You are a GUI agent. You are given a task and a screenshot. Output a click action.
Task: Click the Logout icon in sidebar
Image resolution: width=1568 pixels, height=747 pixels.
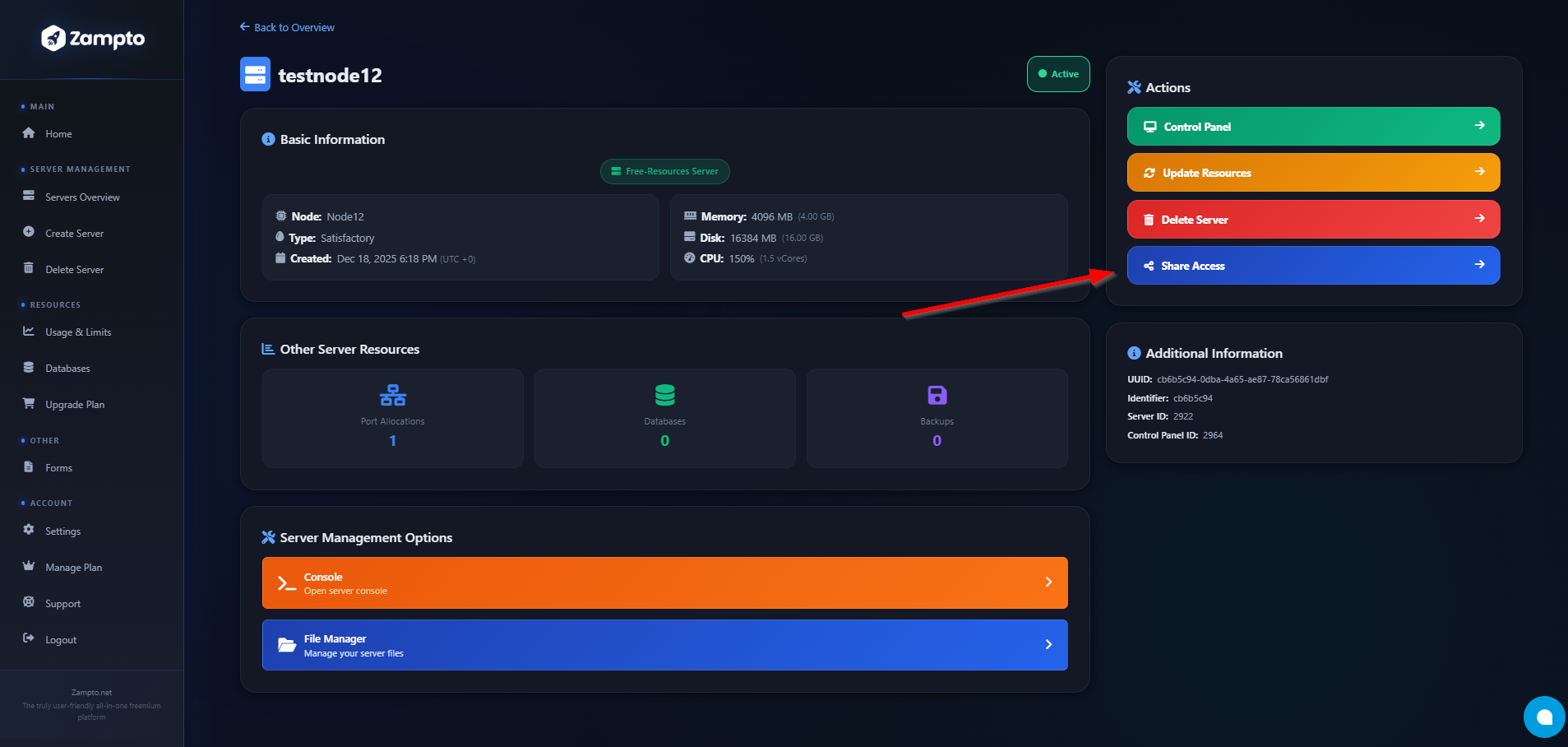(29, 639)
